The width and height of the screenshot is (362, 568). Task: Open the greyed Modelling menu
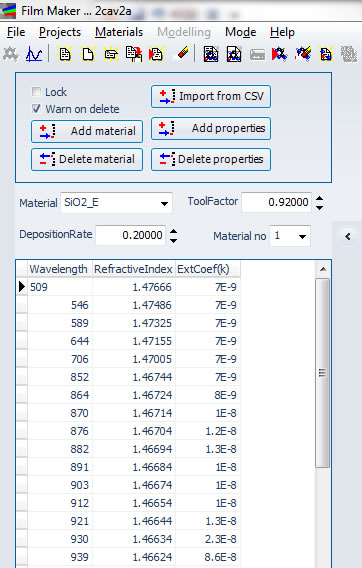click(x=184, y=32)
